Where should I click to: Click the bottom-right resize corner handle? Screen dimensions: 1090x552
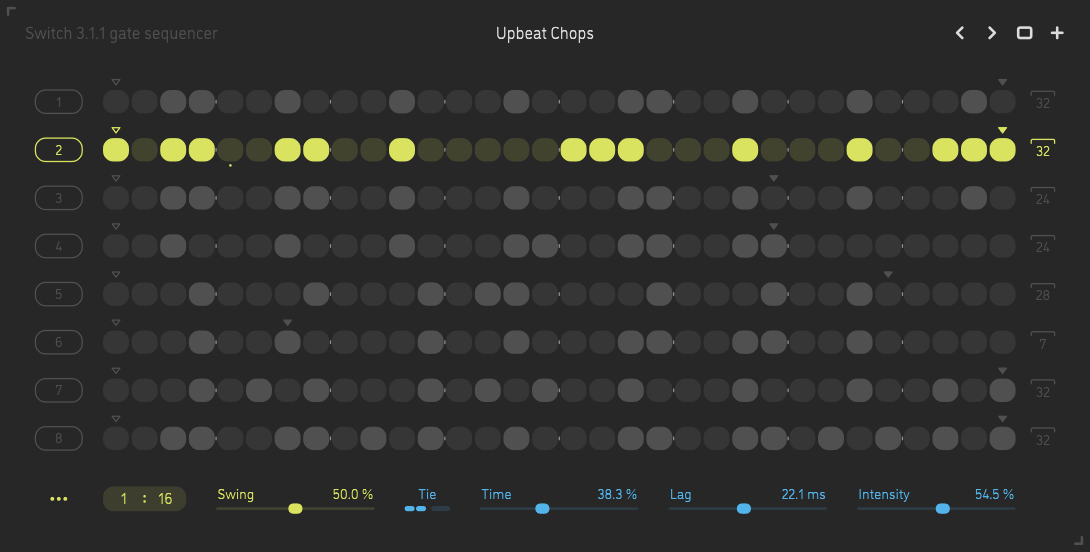[x=1078, y=541]
